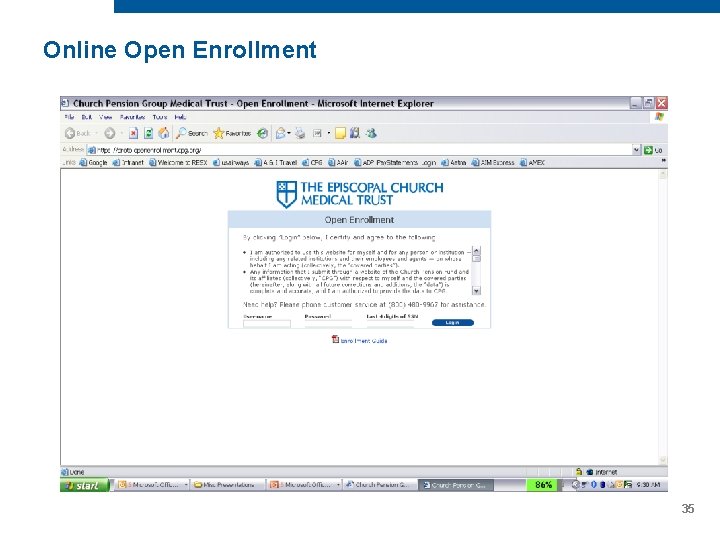This screenshot has width=720, height=540.
Task: Click the Messenger people icon
Action: coord(371,133)
